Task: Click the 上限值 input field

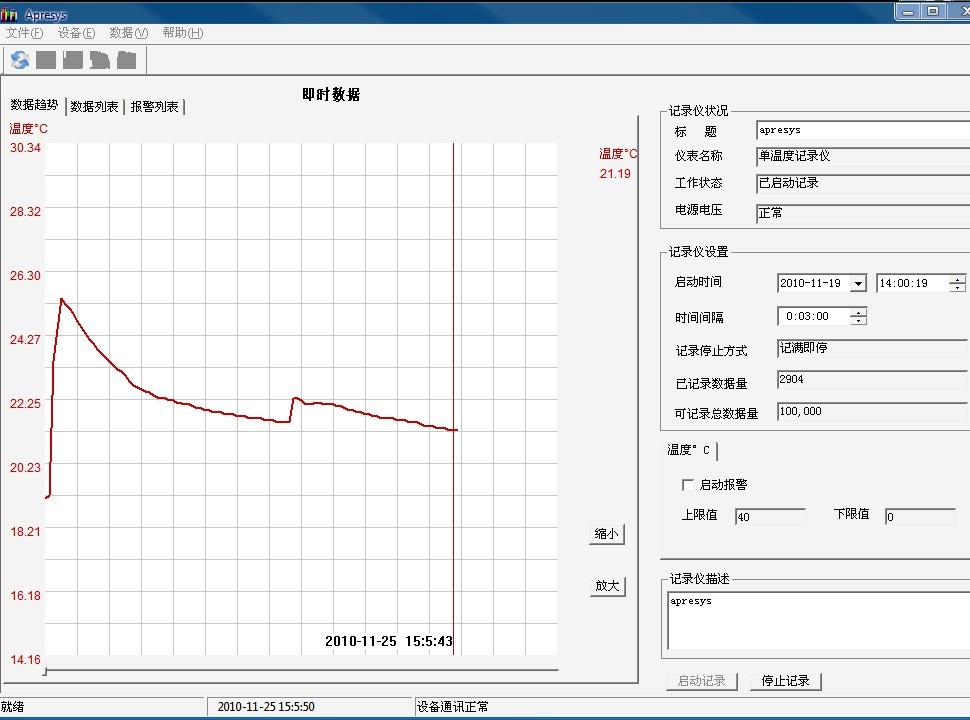Action: click(x=769, y=517)
